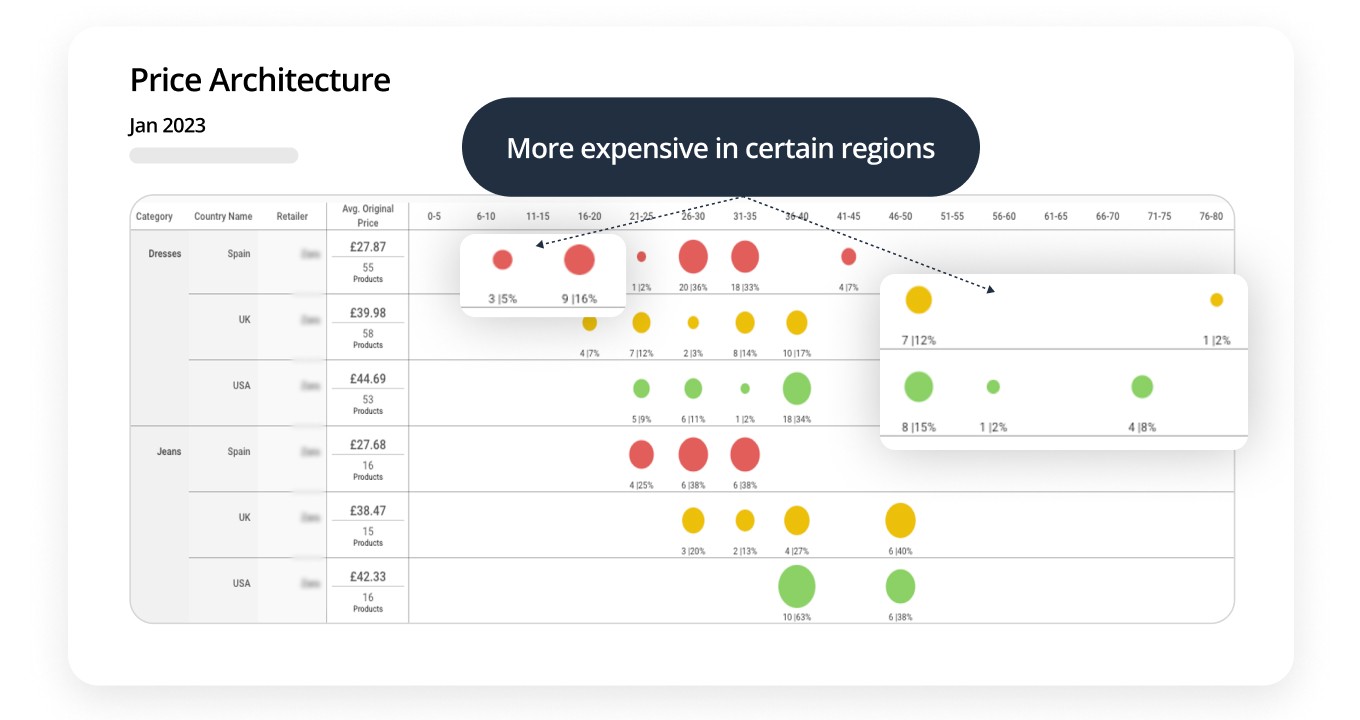Click the 46-50 price range header
1360x720 pixels.
click(900, 216)
